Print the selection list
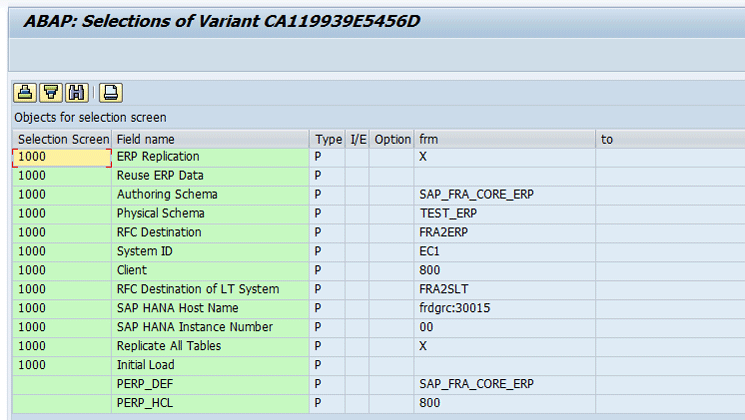The width and height of the screenshot is (745, 420). tap(111, 93)
